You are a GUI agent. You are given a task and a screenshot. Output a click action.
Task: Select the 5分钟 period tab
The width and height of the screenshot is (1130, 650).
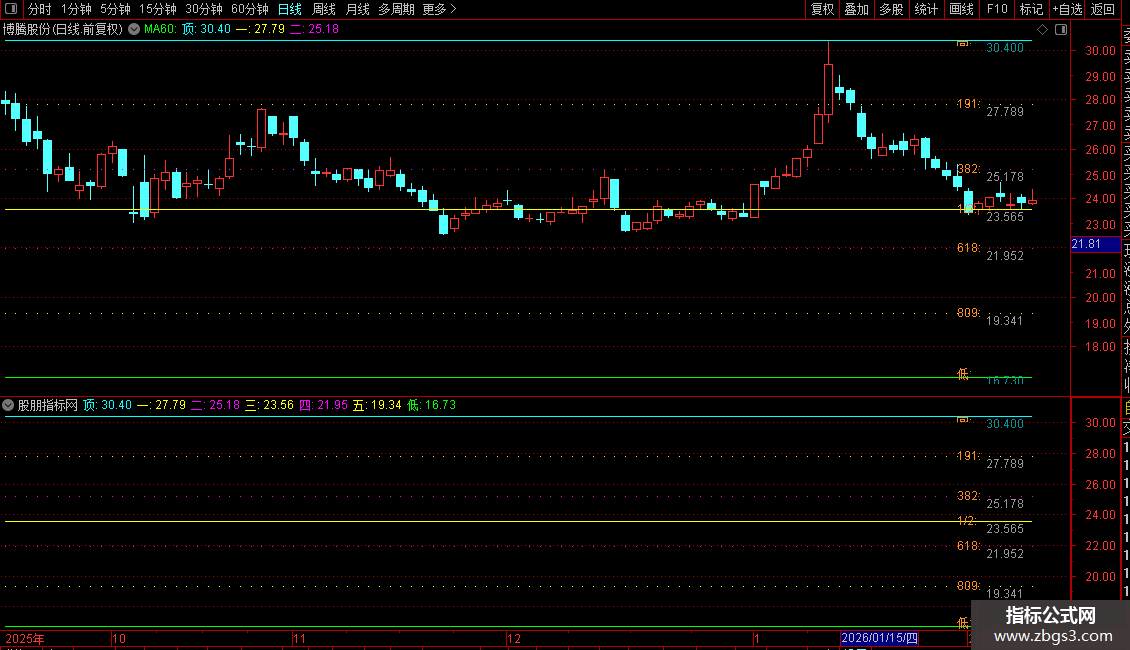point(115,9)
